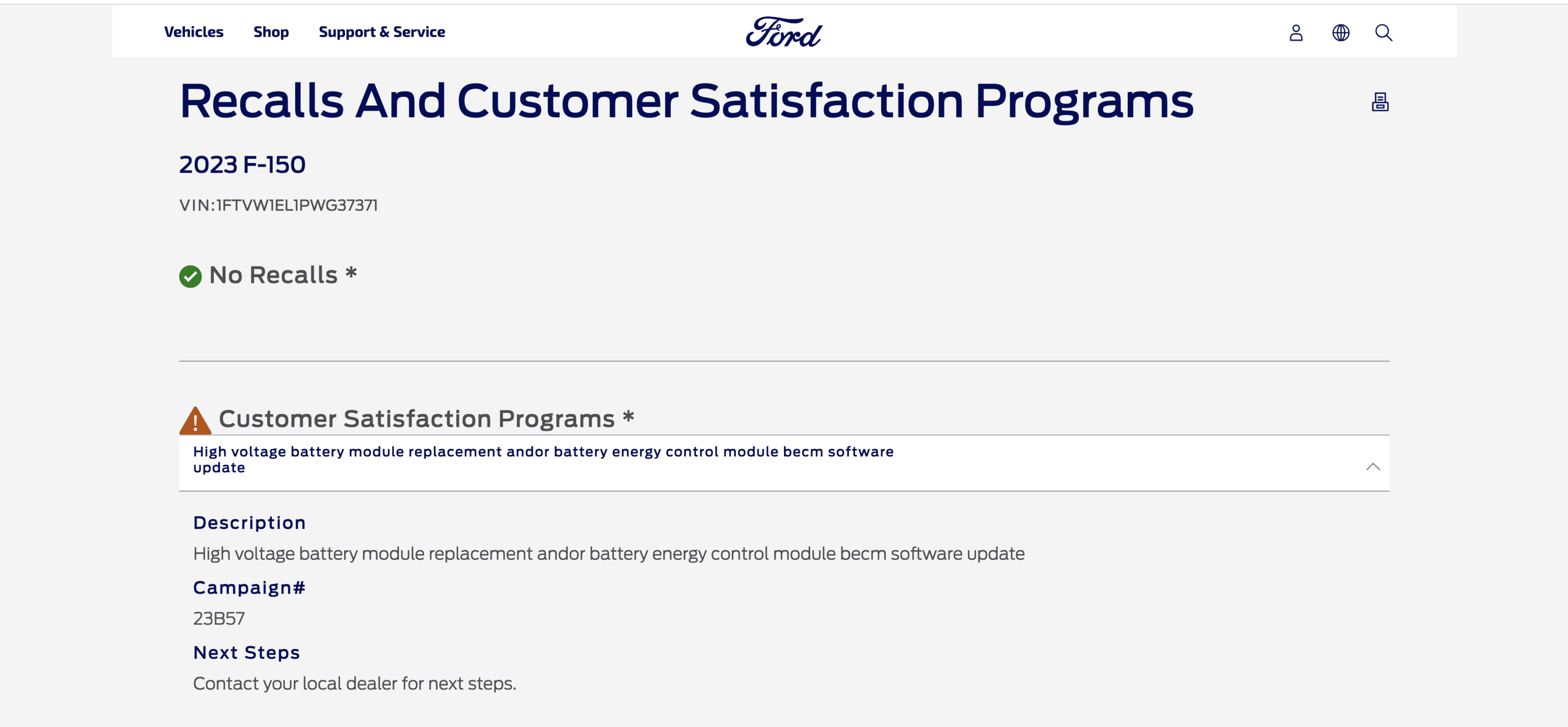Toggle the High voltage battery module accordion header
This screenshot has width=1568, height=727.
click(543, 460)
